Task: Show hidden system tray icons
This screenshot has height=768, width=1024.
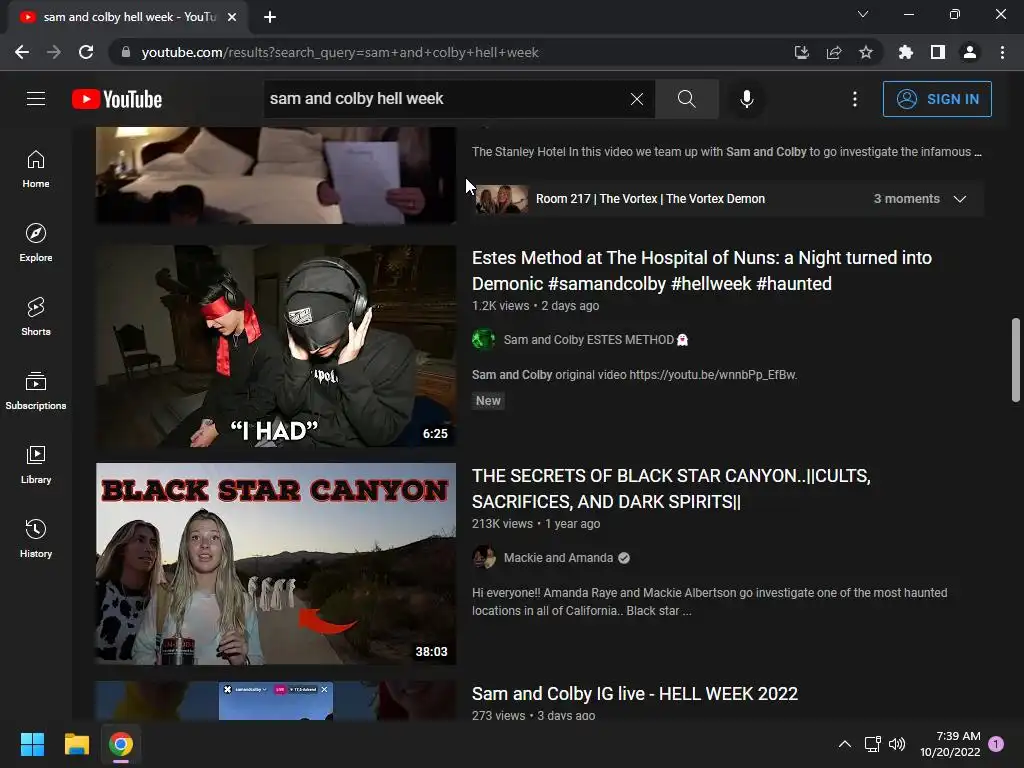Action: (x=844, y=744)
